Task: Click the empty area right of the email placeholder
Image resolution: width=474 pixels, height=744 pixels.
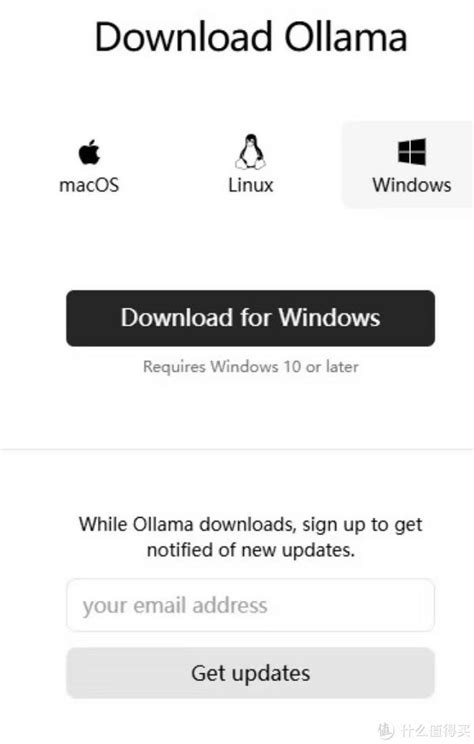Action: tap(350, 605)
